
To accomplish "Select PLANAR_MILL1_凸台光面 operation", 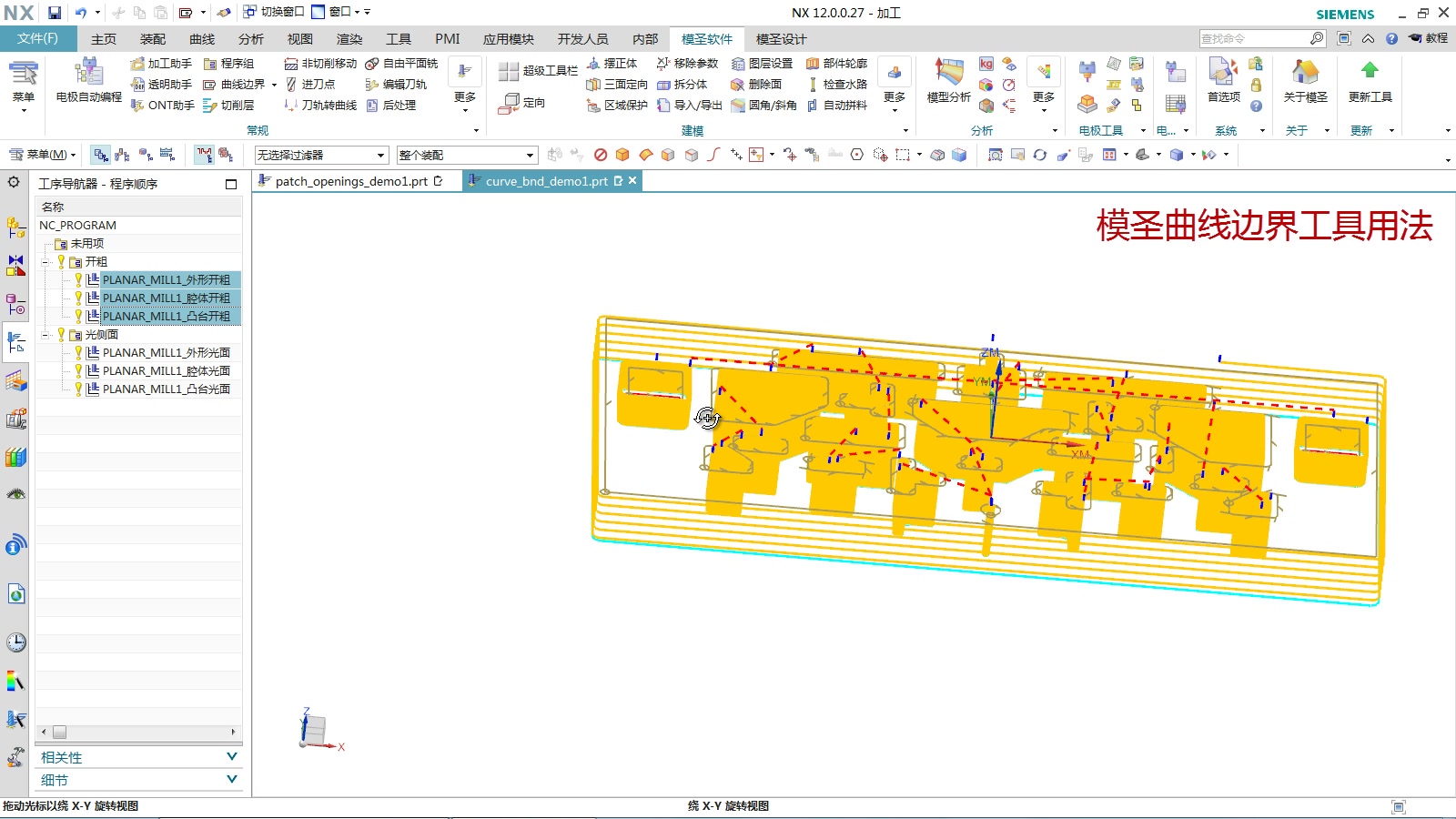I will pyautogui.click(x=167, y=389).
